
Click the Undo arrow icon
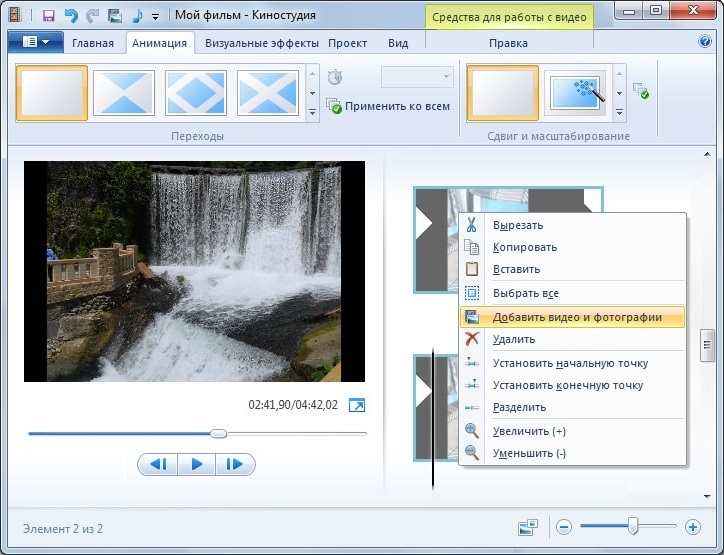[x=71, y=16]
